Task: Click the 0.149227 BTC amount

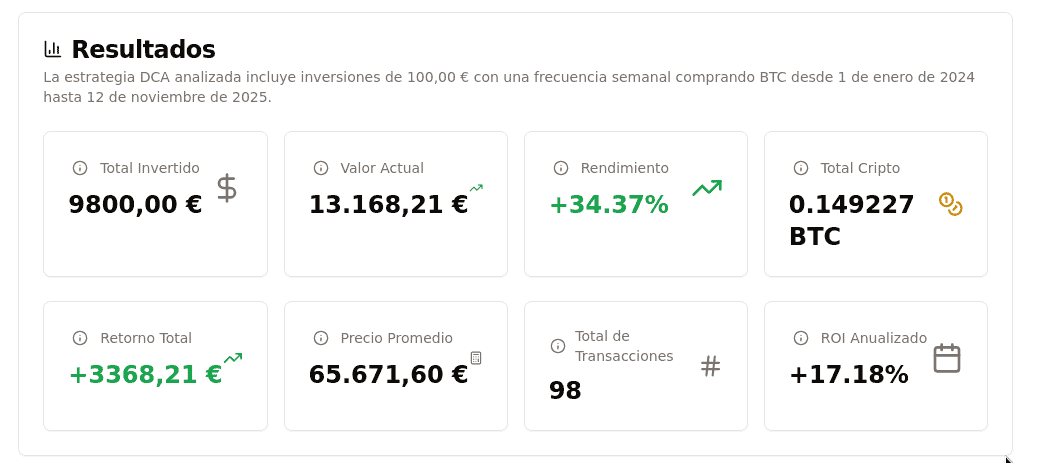Action: 851,220
